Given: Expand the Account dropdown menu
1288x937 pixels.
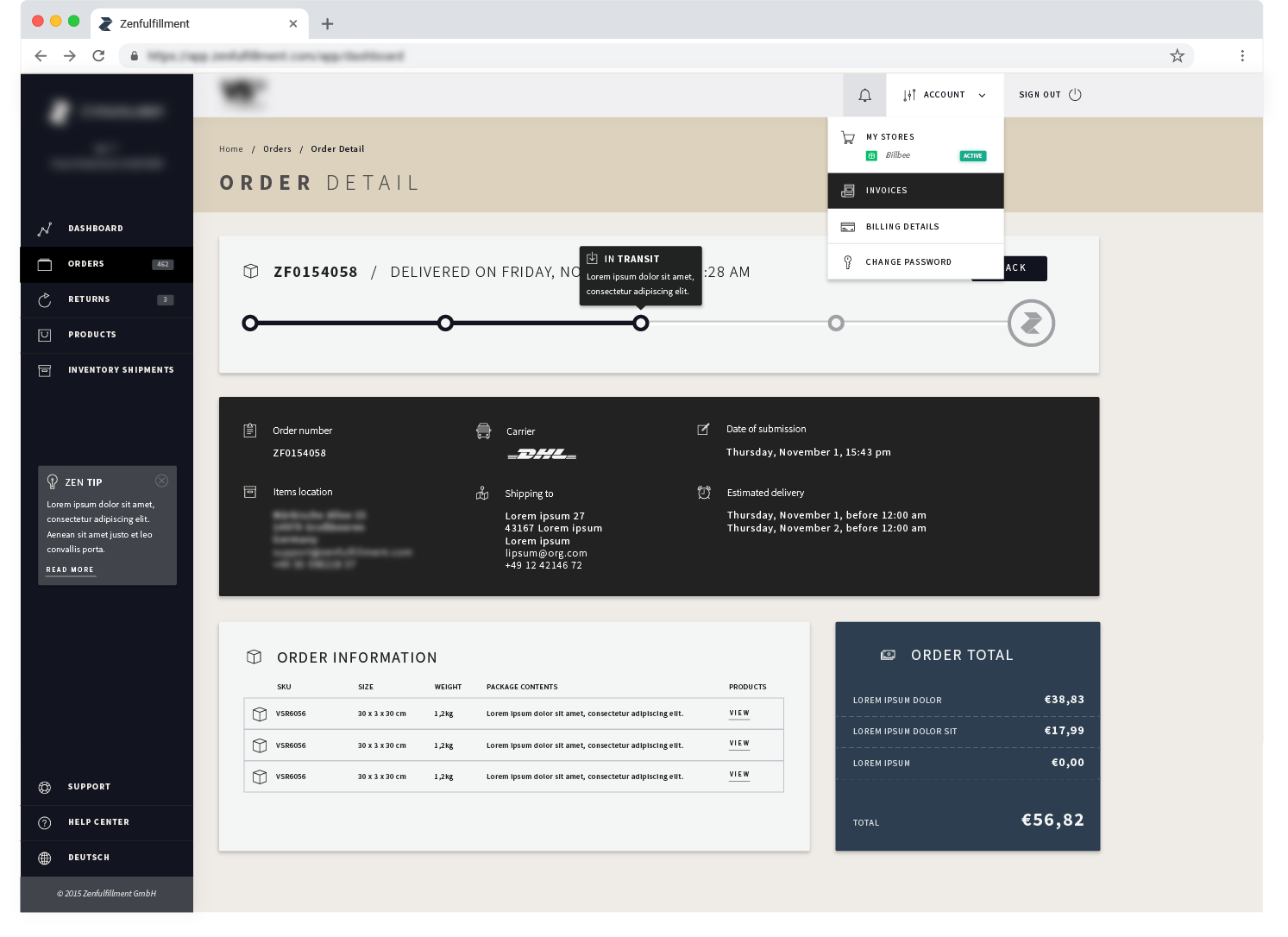Looking at the screenshot, I should coord(945,95).
